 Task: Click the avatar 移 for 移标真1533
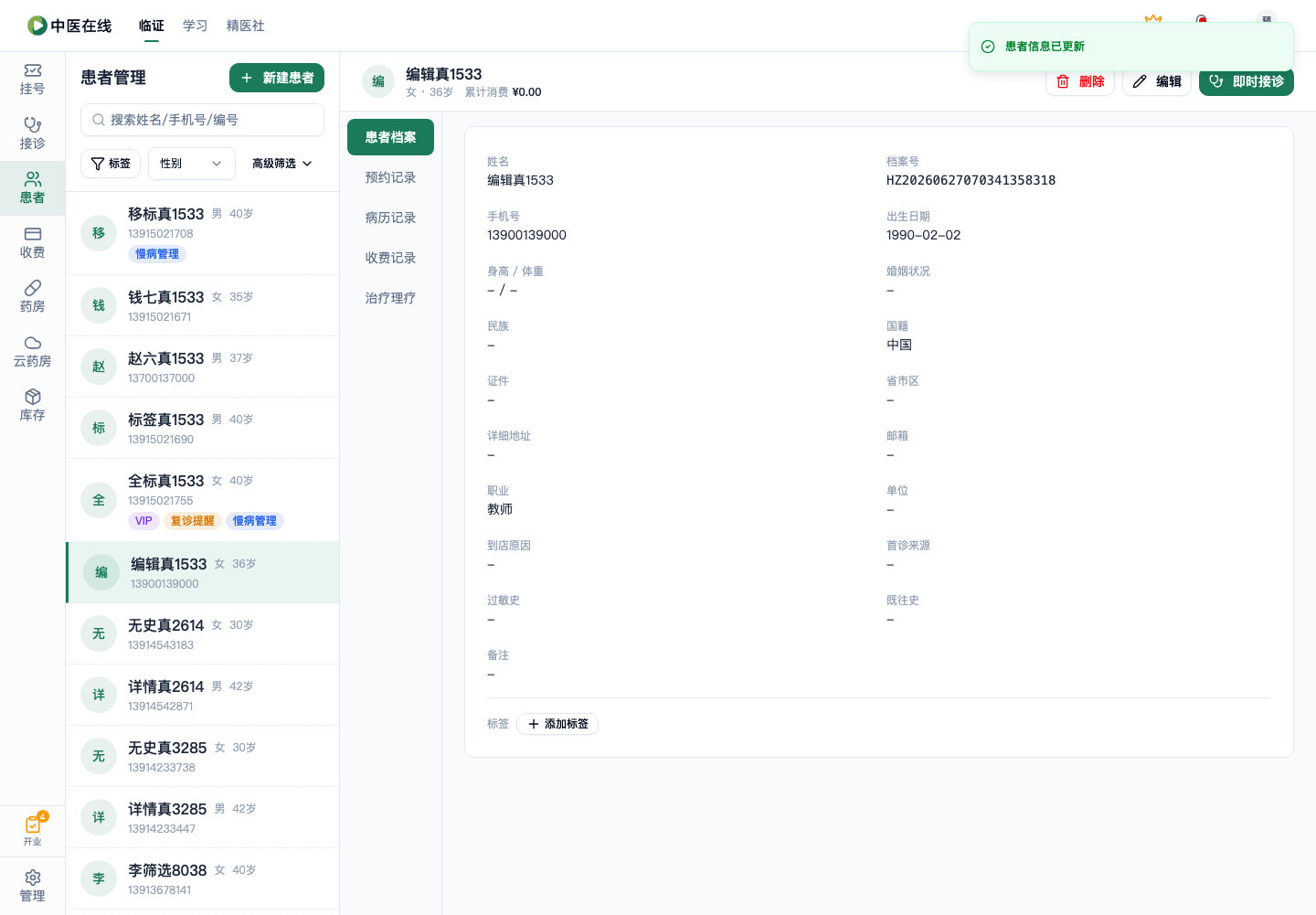pos(99,233)
